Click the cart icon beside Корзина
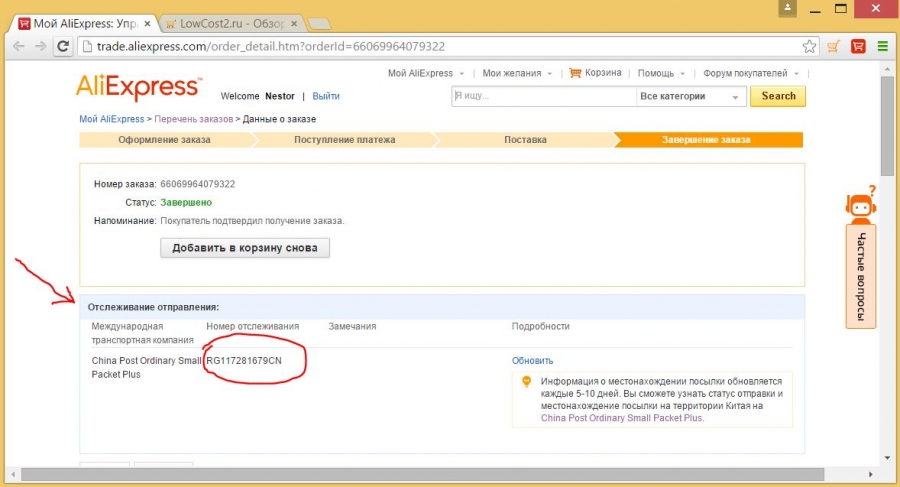This screenshot has height=487, width=900. click(575, 73)
